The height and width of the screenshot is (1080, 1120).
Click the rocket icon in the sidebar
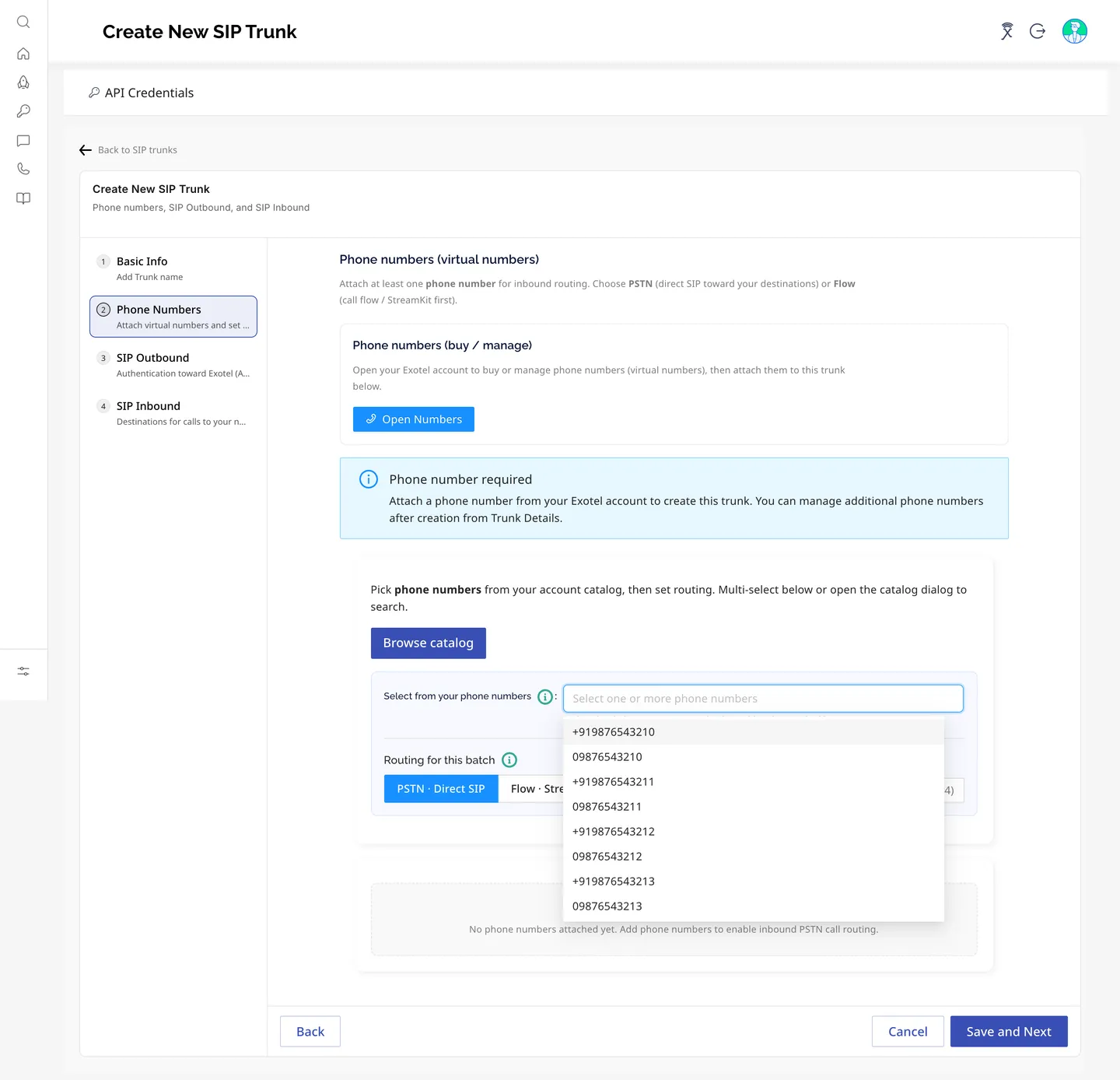[x=23, y=82]
